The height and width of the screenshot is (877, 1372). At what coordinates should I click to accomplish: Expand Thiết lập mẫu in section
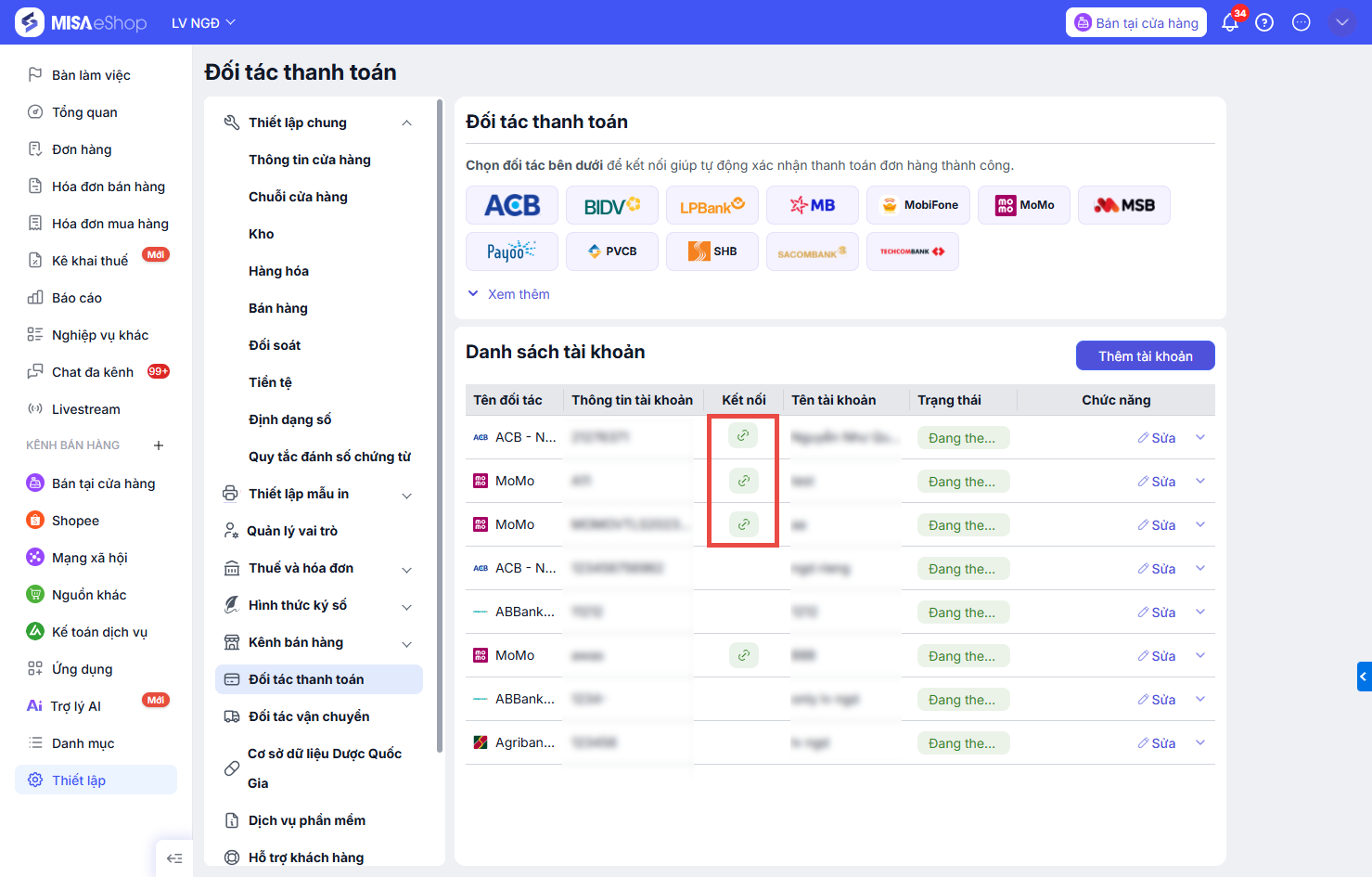tap(406, 495)
